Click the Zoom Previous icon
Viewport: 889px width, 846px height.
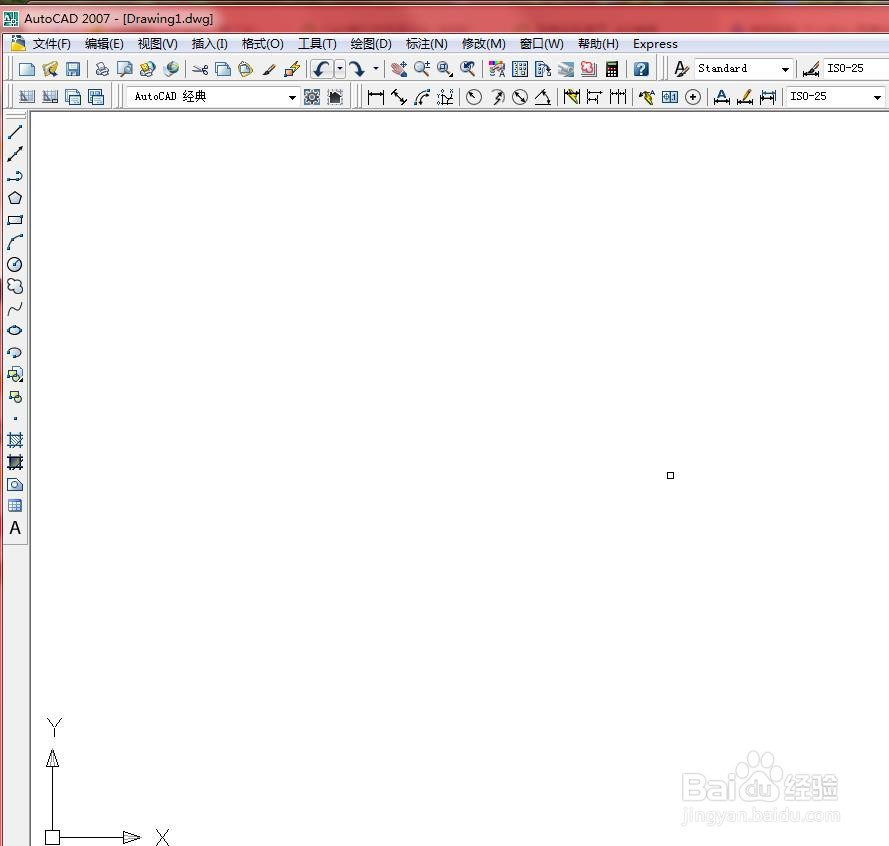(468, 69)
